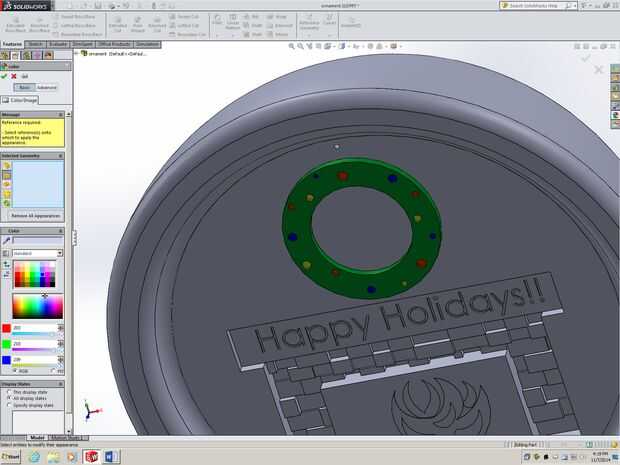
Task: Select the RGB color model radio
Action: (15, 371)
